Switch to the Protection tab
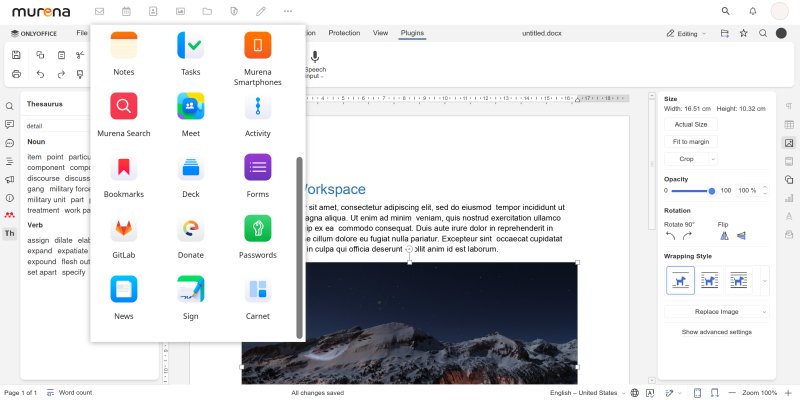Screen dimensions: 800x400 [x=344, y=33]
